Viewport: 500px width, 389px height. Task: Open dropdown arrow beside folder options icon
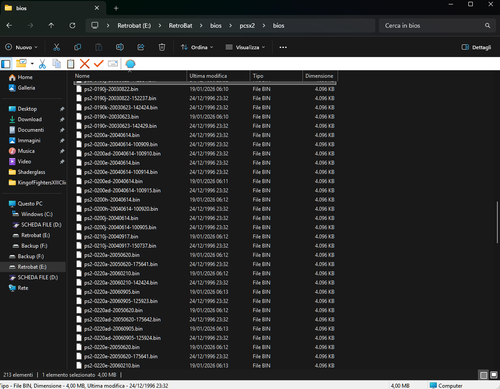[x=32, y=64]
